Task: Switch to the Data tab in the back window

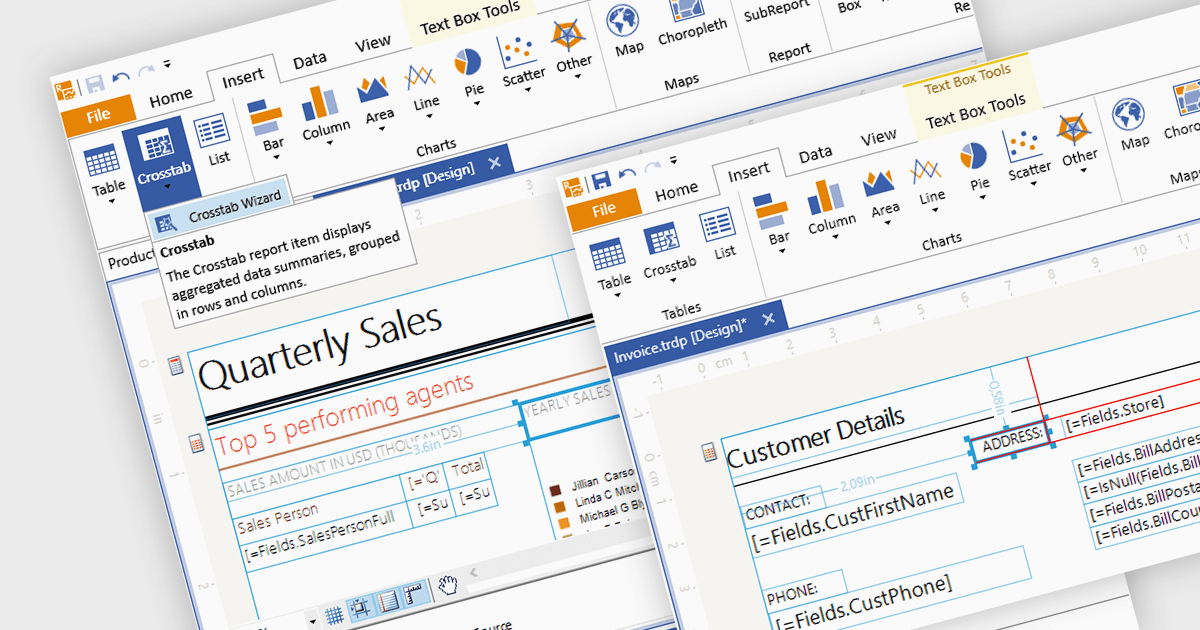Action: pyautogui.click(x=310, y=62)
